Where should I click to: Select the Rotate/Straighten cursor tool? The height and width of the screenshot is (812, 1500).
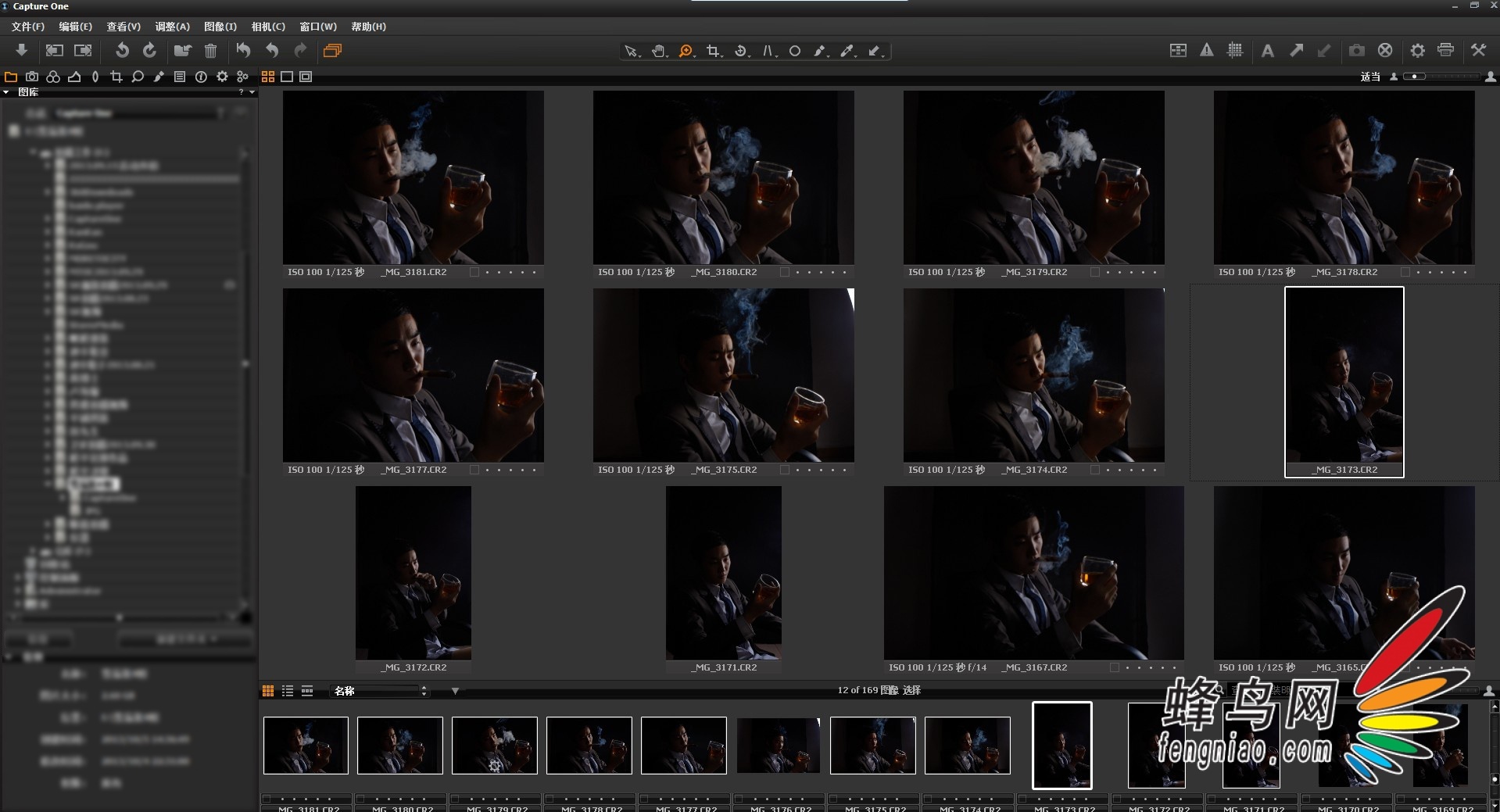(740, 51)
